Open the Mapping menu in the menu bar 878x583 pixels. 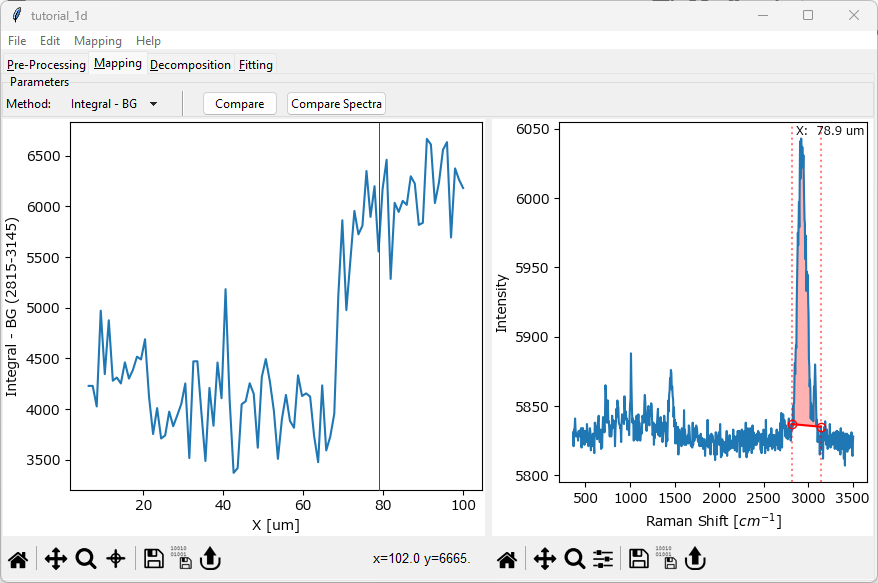click(x=98, y=41)
